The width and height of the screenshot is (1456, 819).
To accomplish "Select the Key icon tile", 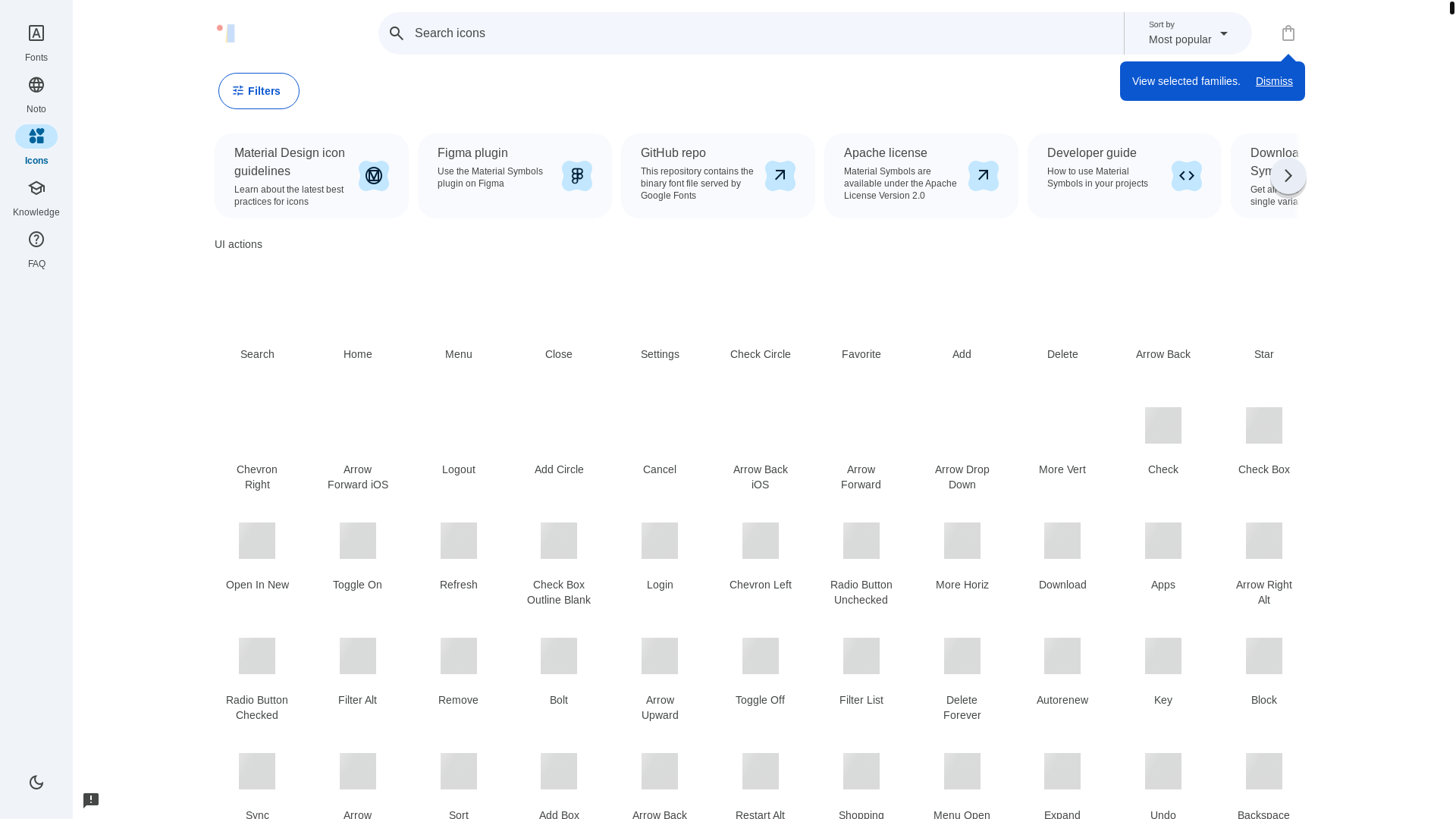I will pos(1163,656).
